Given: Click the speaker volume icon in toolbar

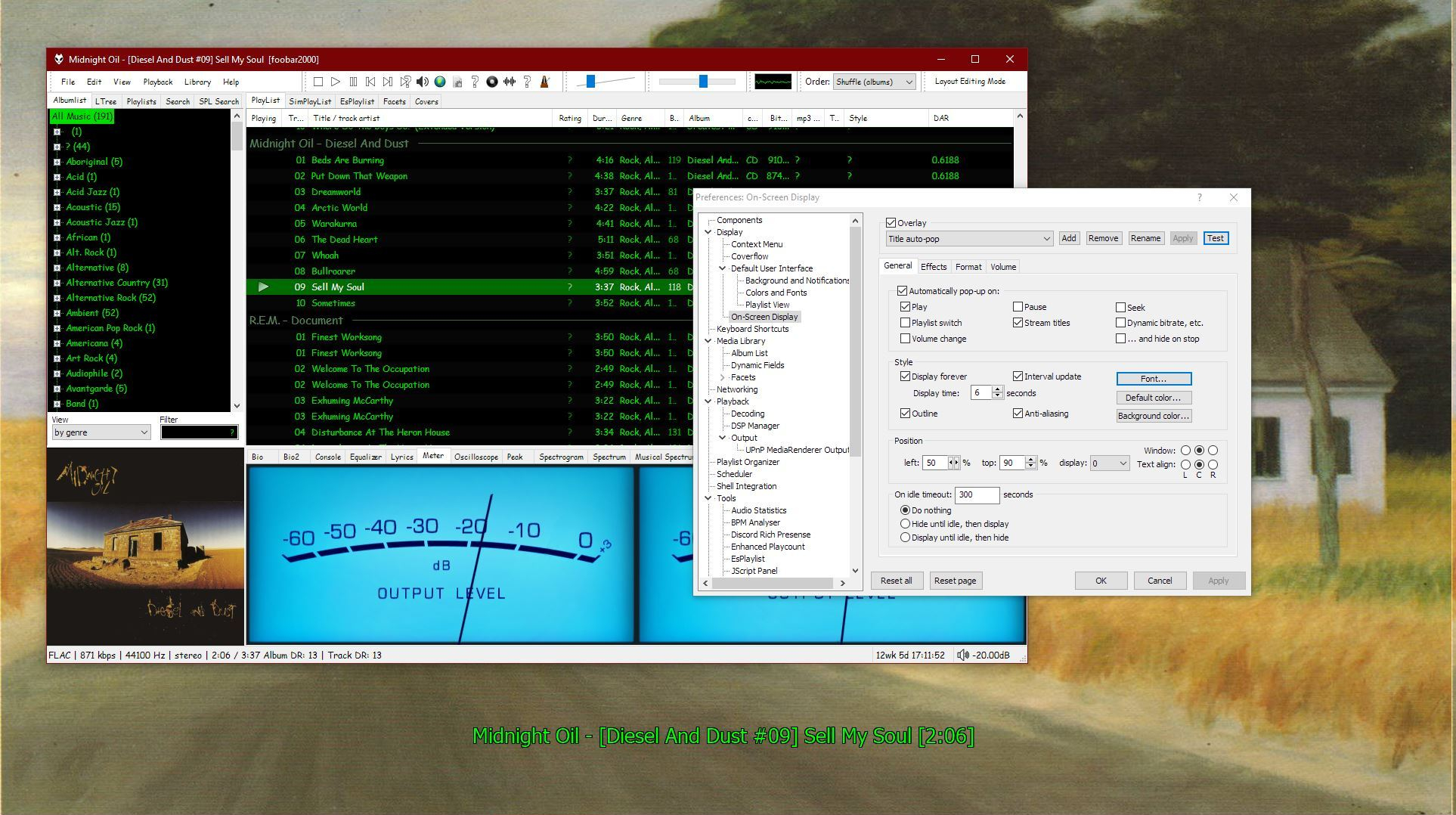Looking at the screenshot, I should [x=423, y=82].
